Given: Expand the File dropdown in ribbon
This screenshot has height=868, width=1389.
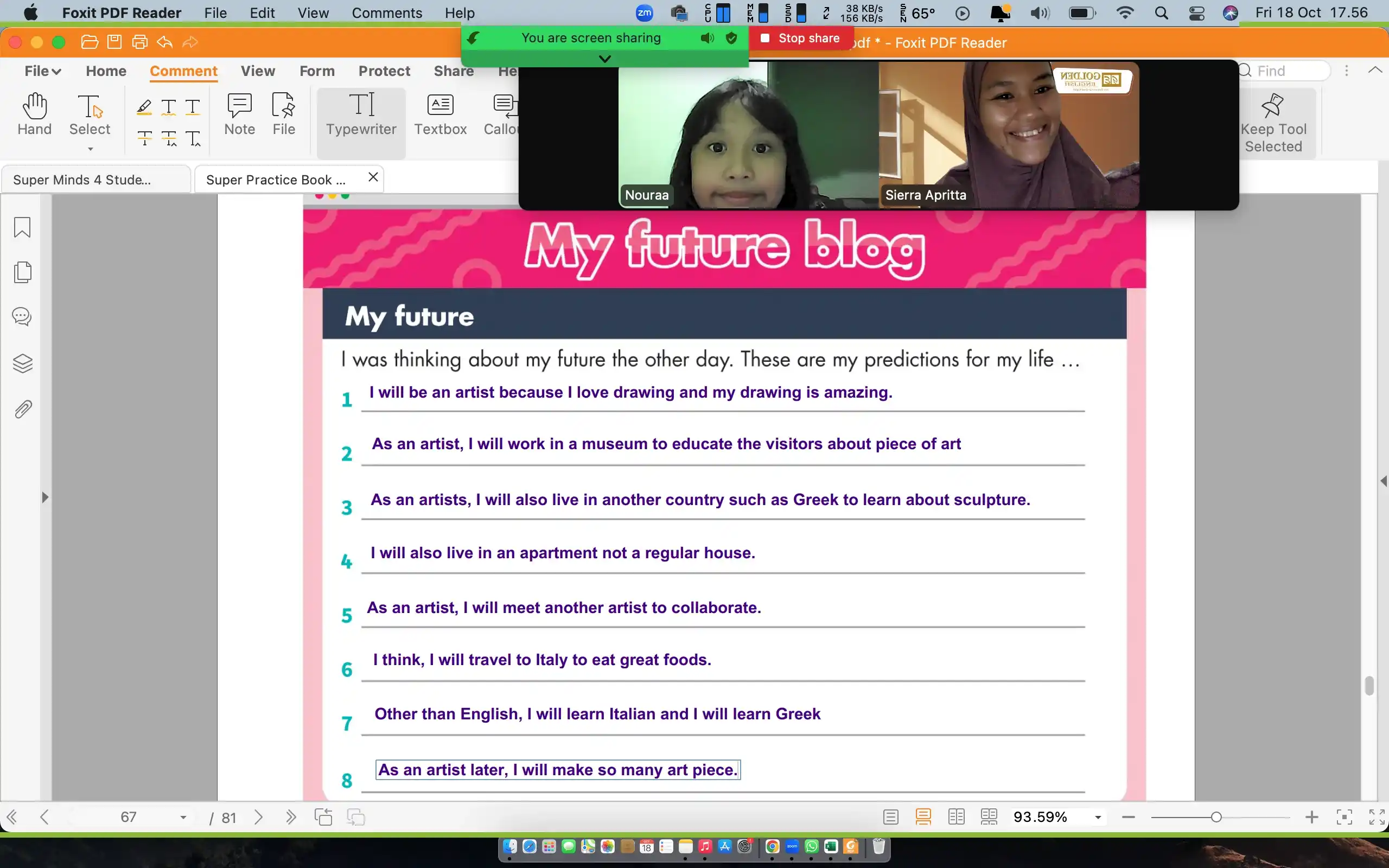Looking at the screenshot, I should (42, 71).
